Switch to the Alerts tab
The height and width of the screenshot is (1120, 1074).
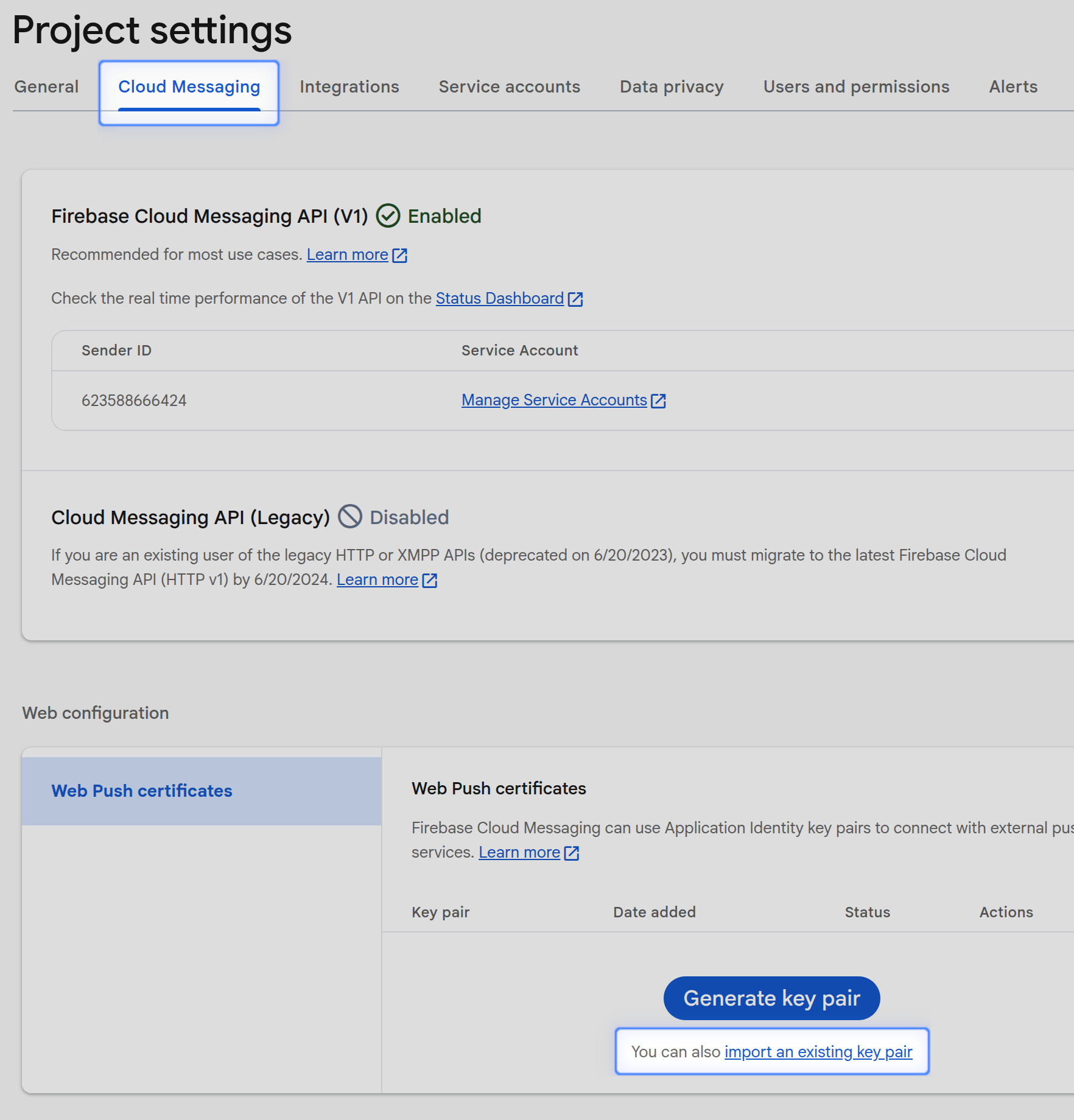(x=1013, y=86)
